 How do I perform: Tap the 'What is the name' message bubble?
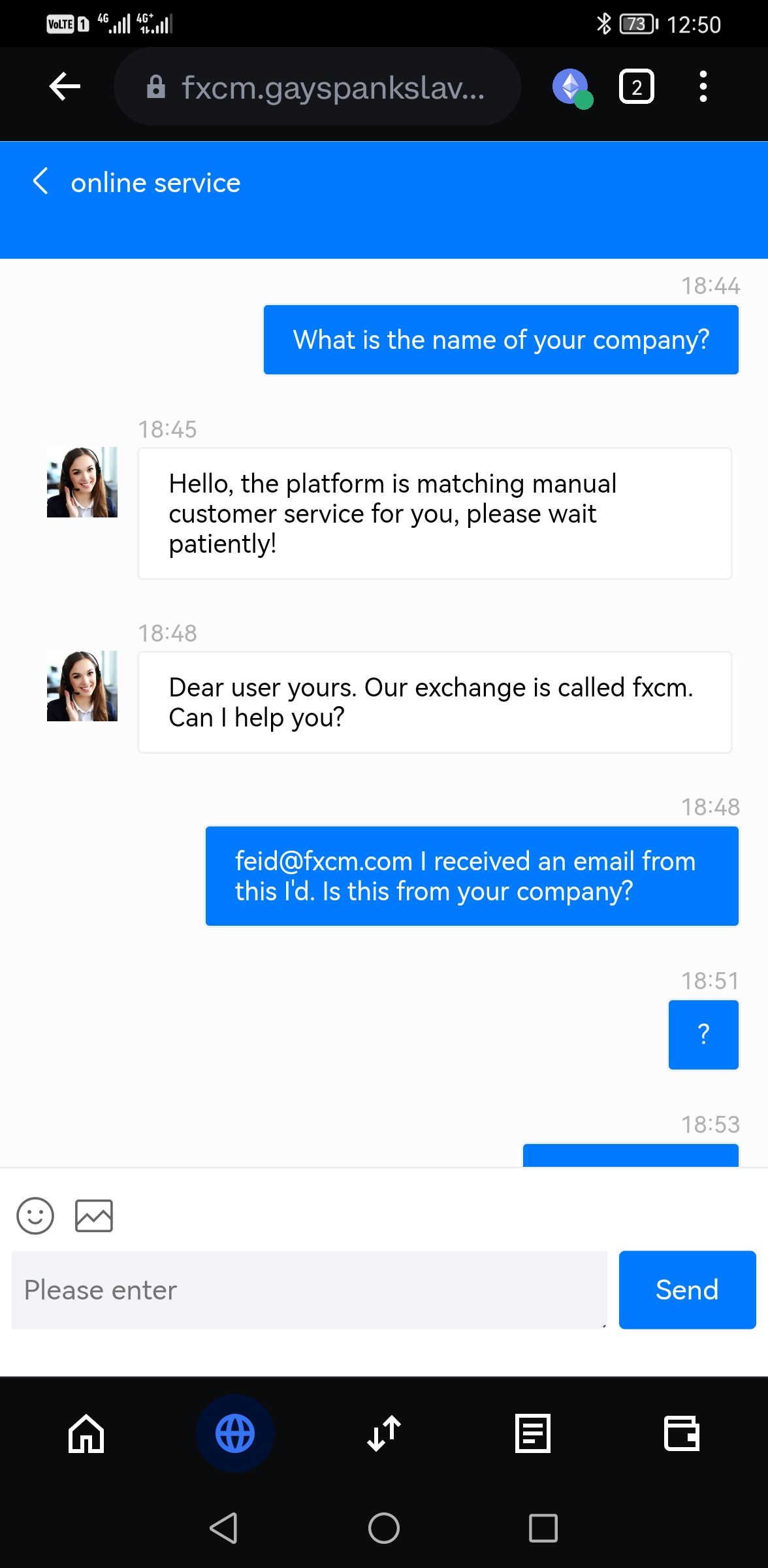pyautogui.click(x=501, y=340)
